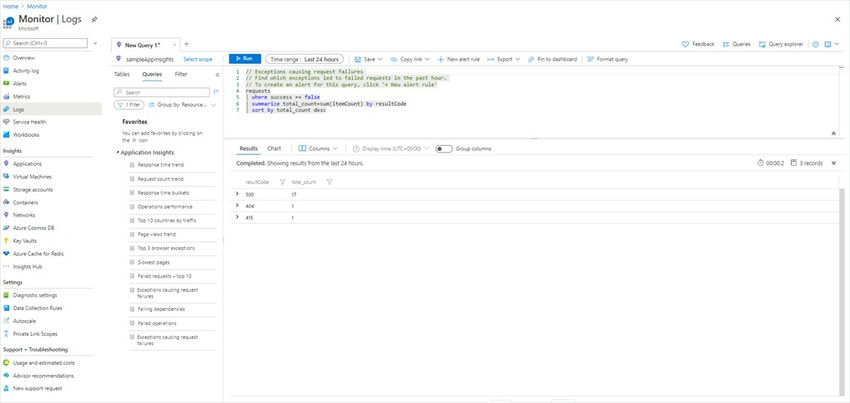Open the Advisor recommendations icon
The image size is (850, 403).
(x=7, y=376)
